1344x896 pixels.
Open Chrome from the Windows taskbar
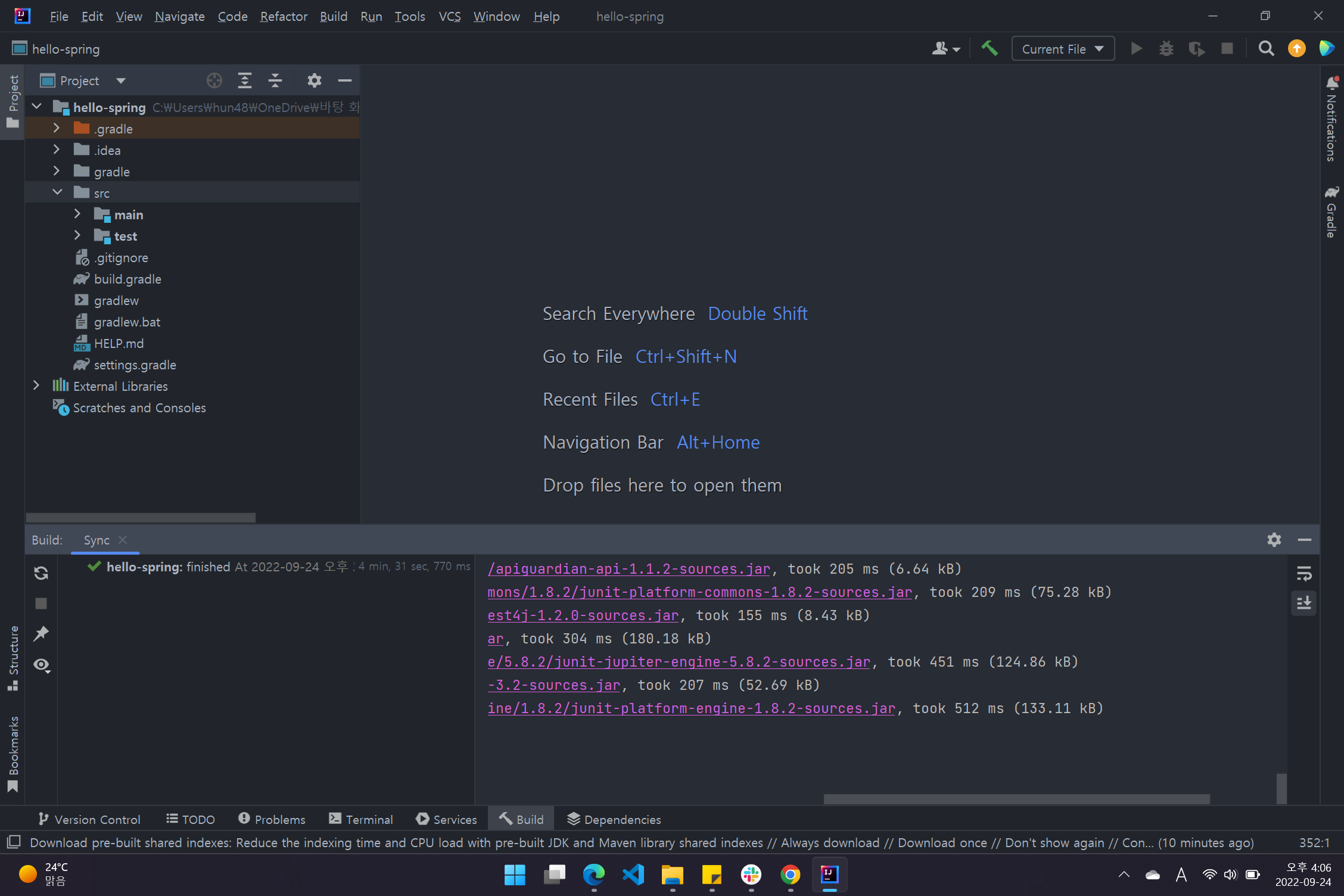[790, 875]
